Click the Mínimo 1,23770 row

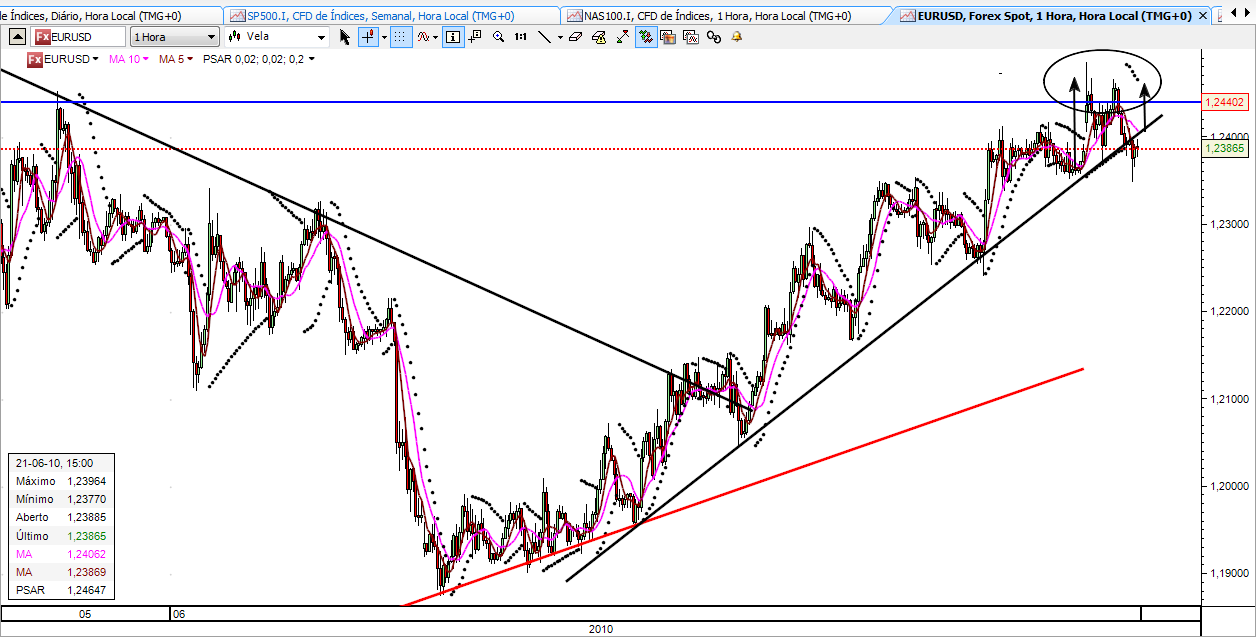pos(62,499)
